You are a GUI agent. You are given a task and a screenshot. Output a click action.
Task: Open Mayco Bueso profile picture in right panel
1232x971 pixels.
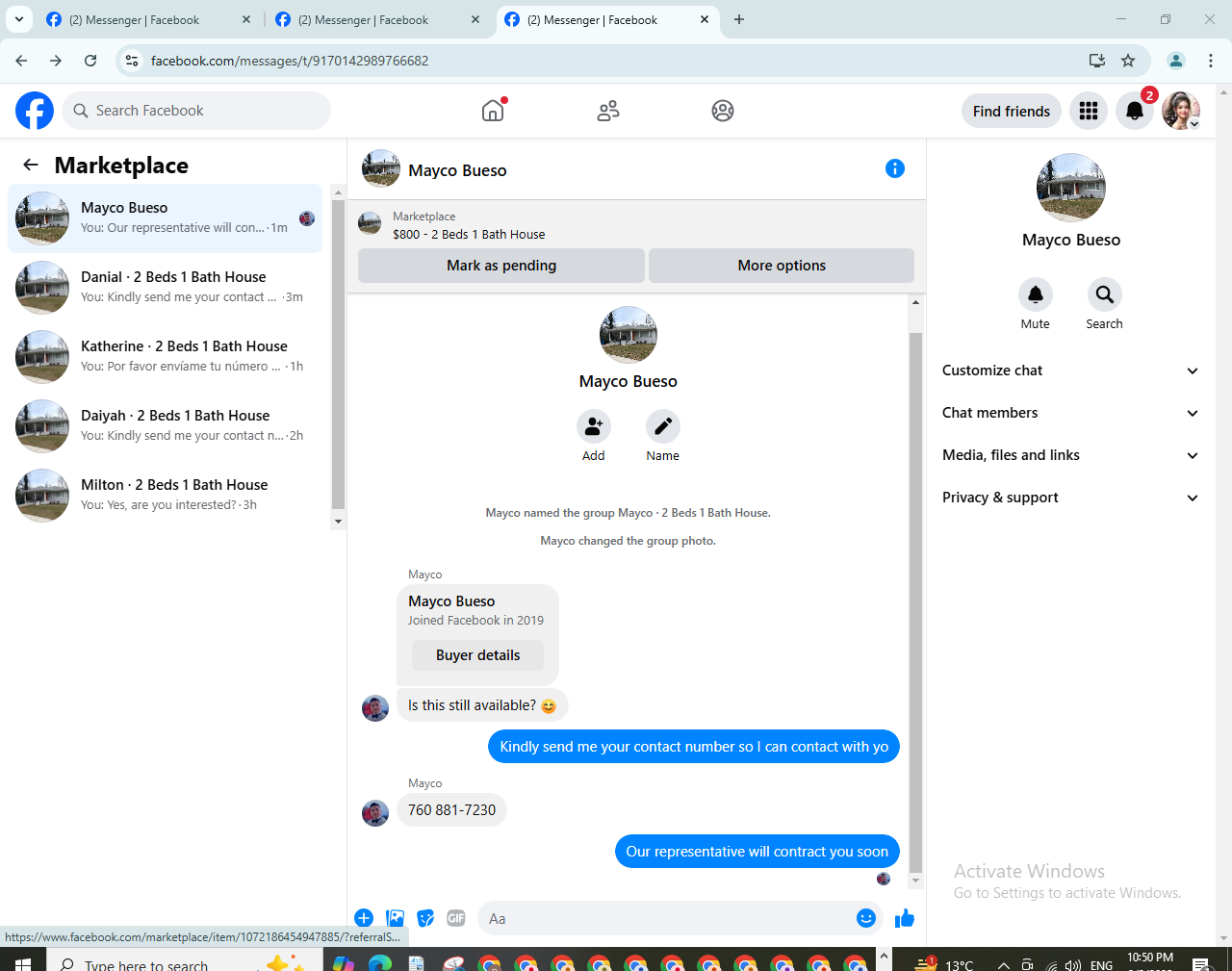(1071, 188)
